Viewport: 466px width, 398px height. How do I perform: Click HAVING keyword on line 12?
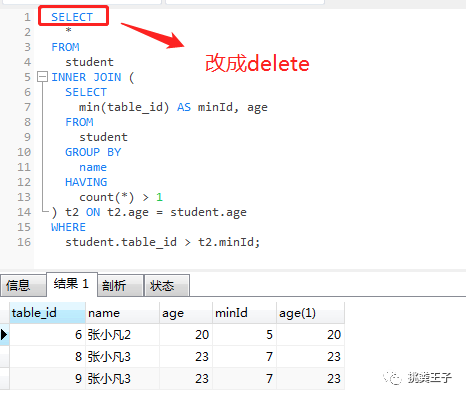point(86,182)
